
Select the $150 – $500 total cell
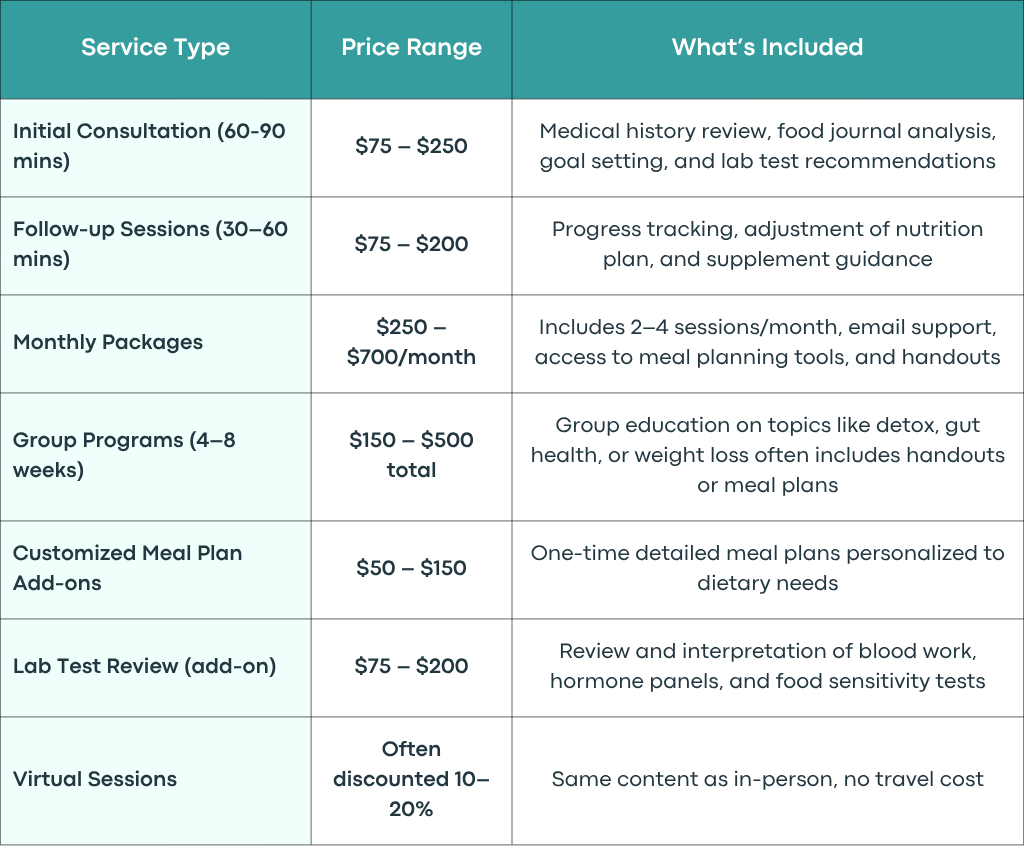tap(411, 455)
